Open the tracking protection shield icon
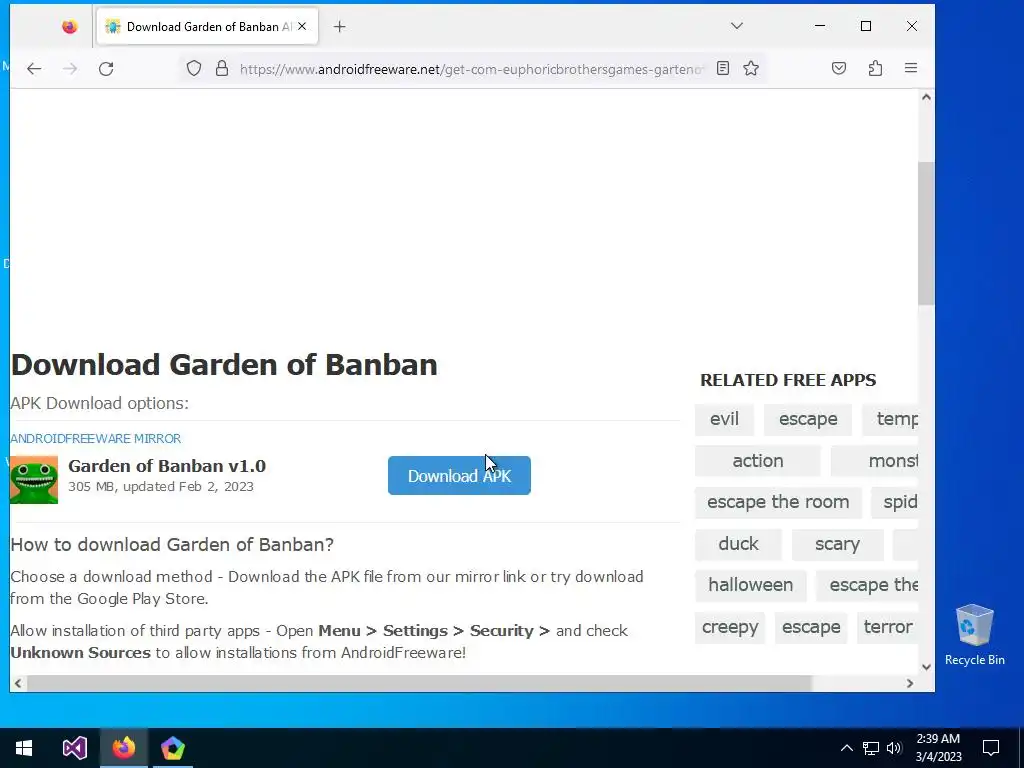This screenshot has height=768, width=1024. point(194,69)
